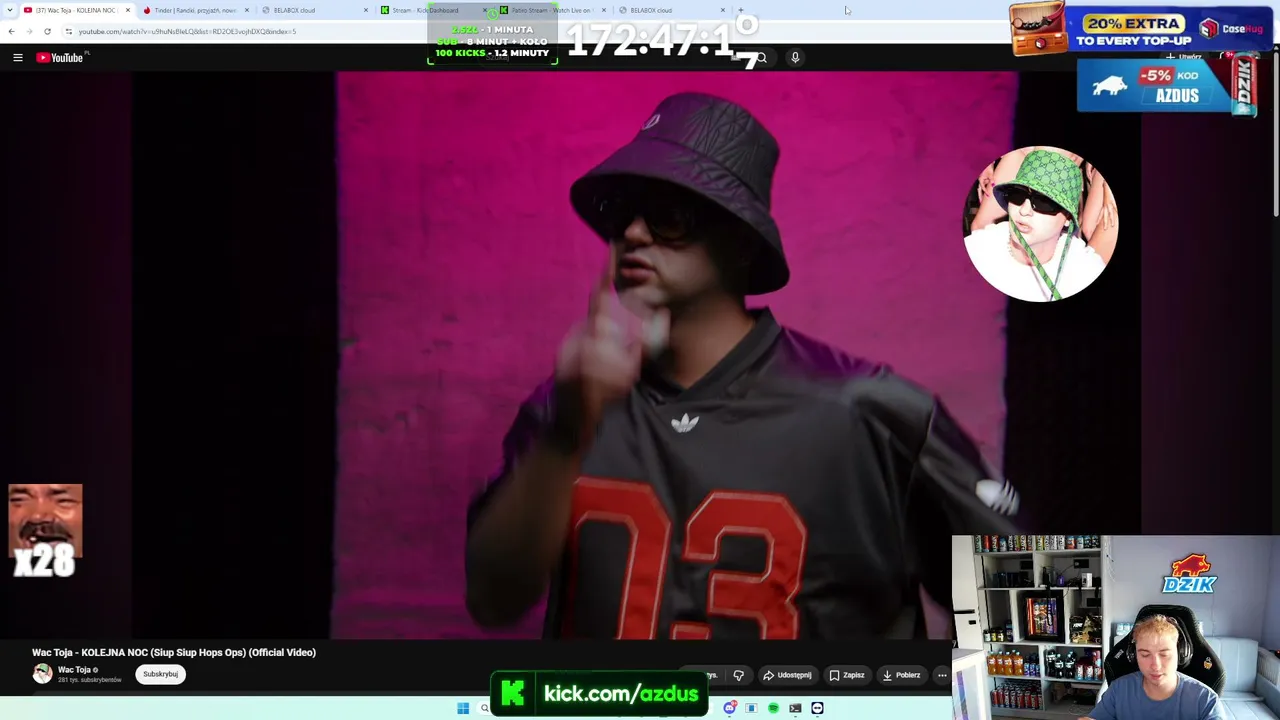Open the terminal from the taskbar
Screen dimensions: 1280x720
coord(795,708)
